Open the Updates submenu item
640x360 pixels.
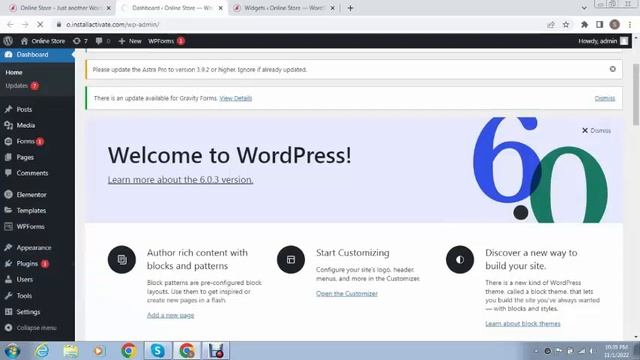pos(22,86)
